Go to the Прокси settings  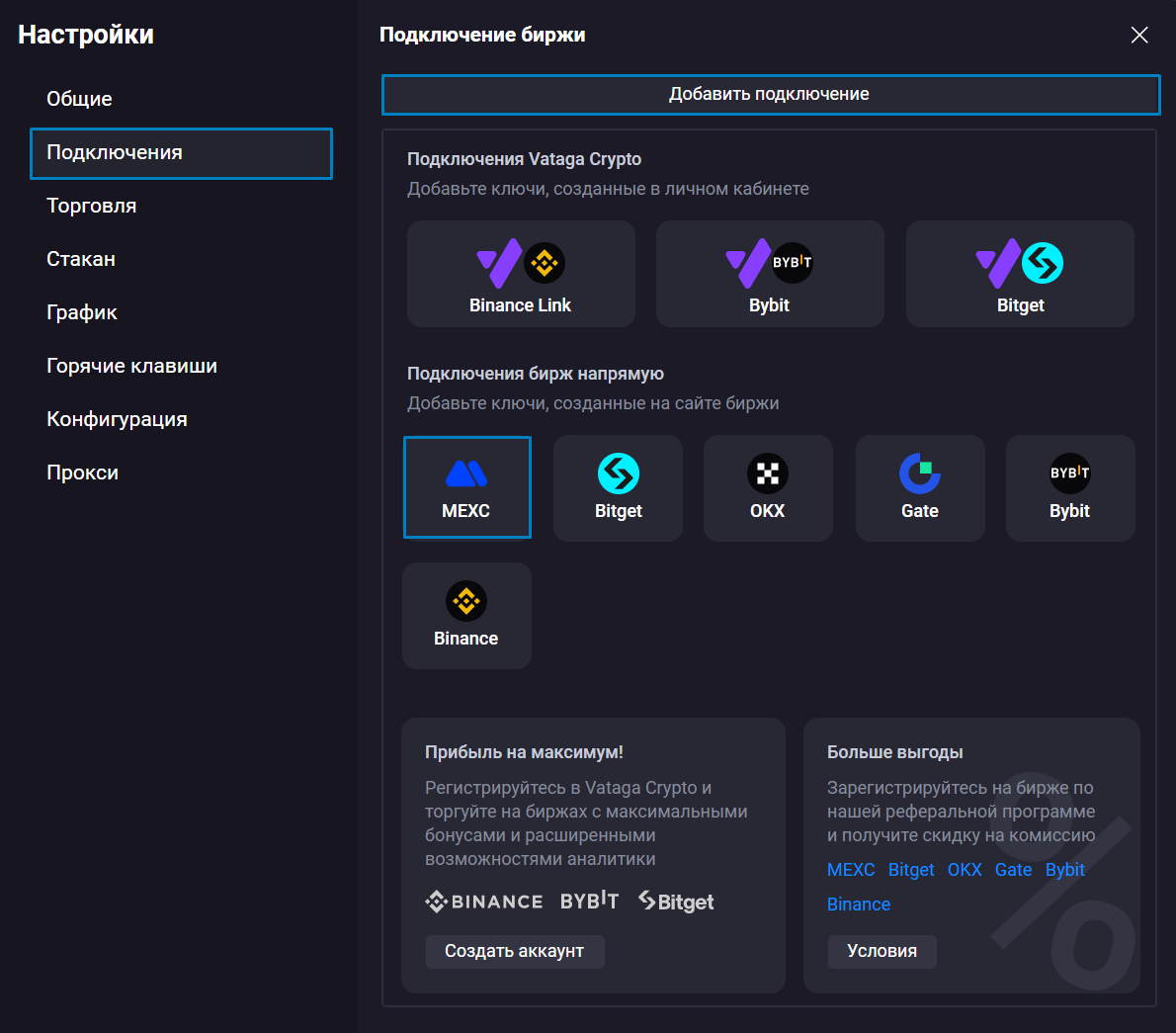[x=83, y=472]
